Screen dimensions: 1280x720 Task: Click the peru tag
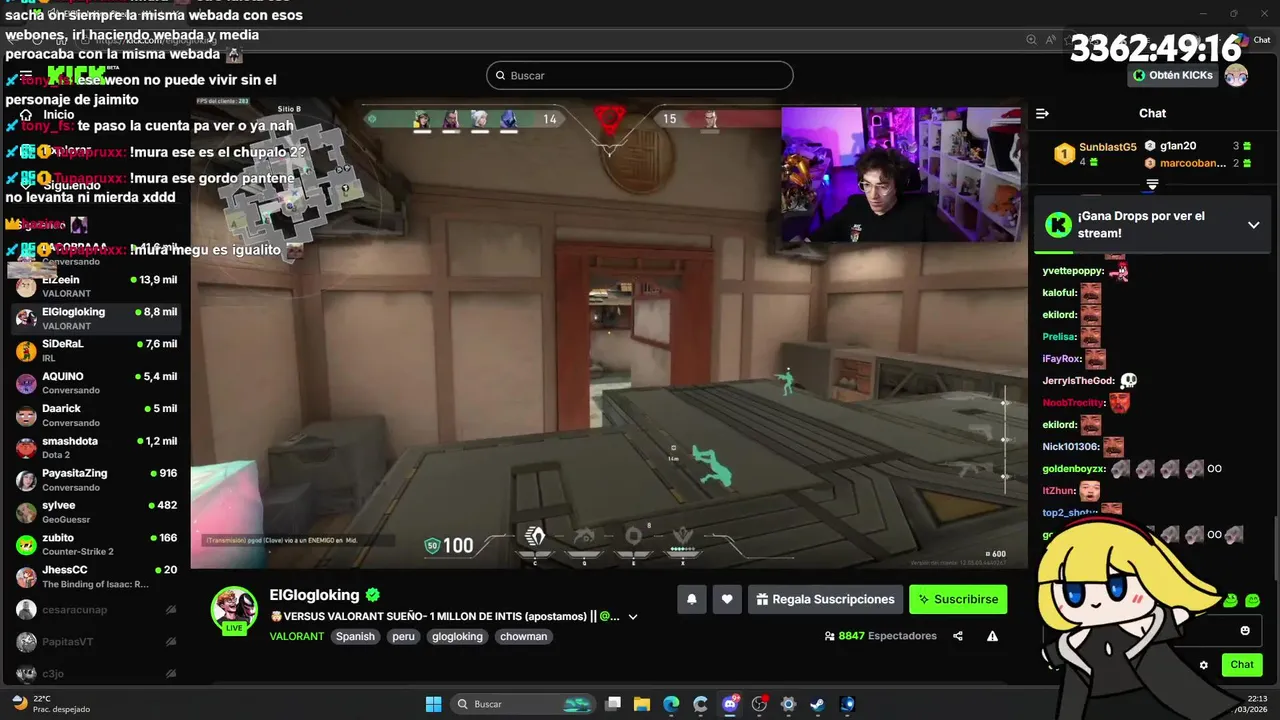(x=404, y=636)
